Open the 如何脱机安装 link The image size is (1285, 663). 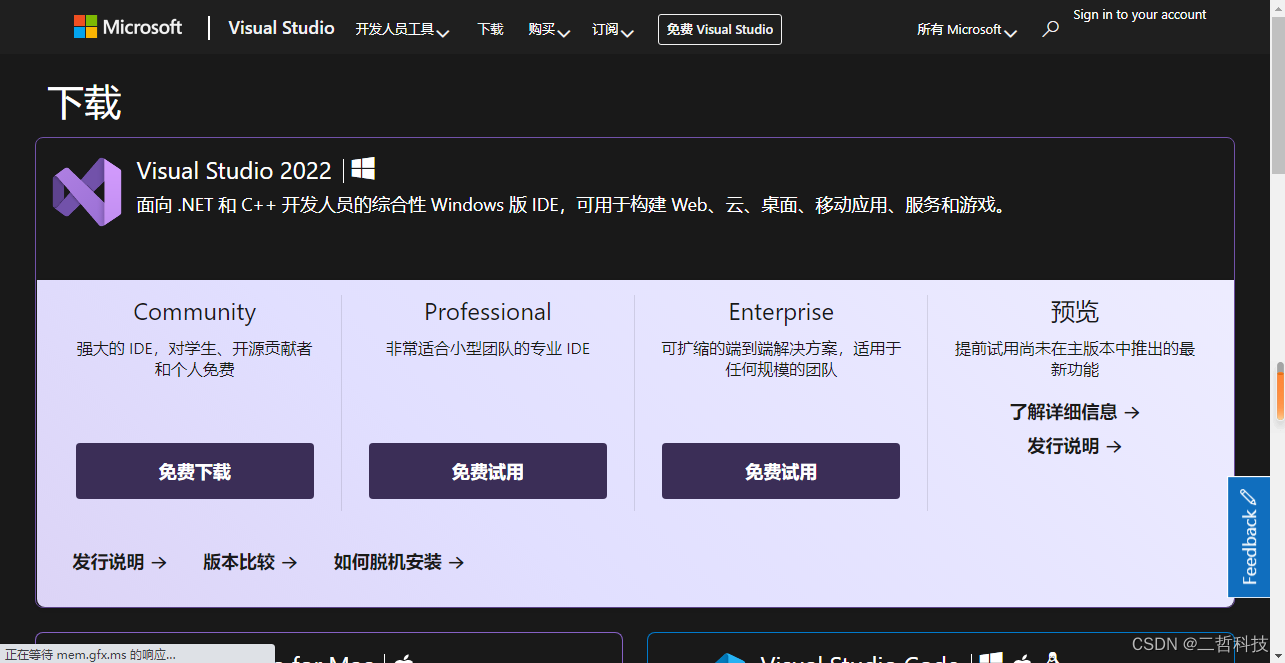click(x=399, y=562)
